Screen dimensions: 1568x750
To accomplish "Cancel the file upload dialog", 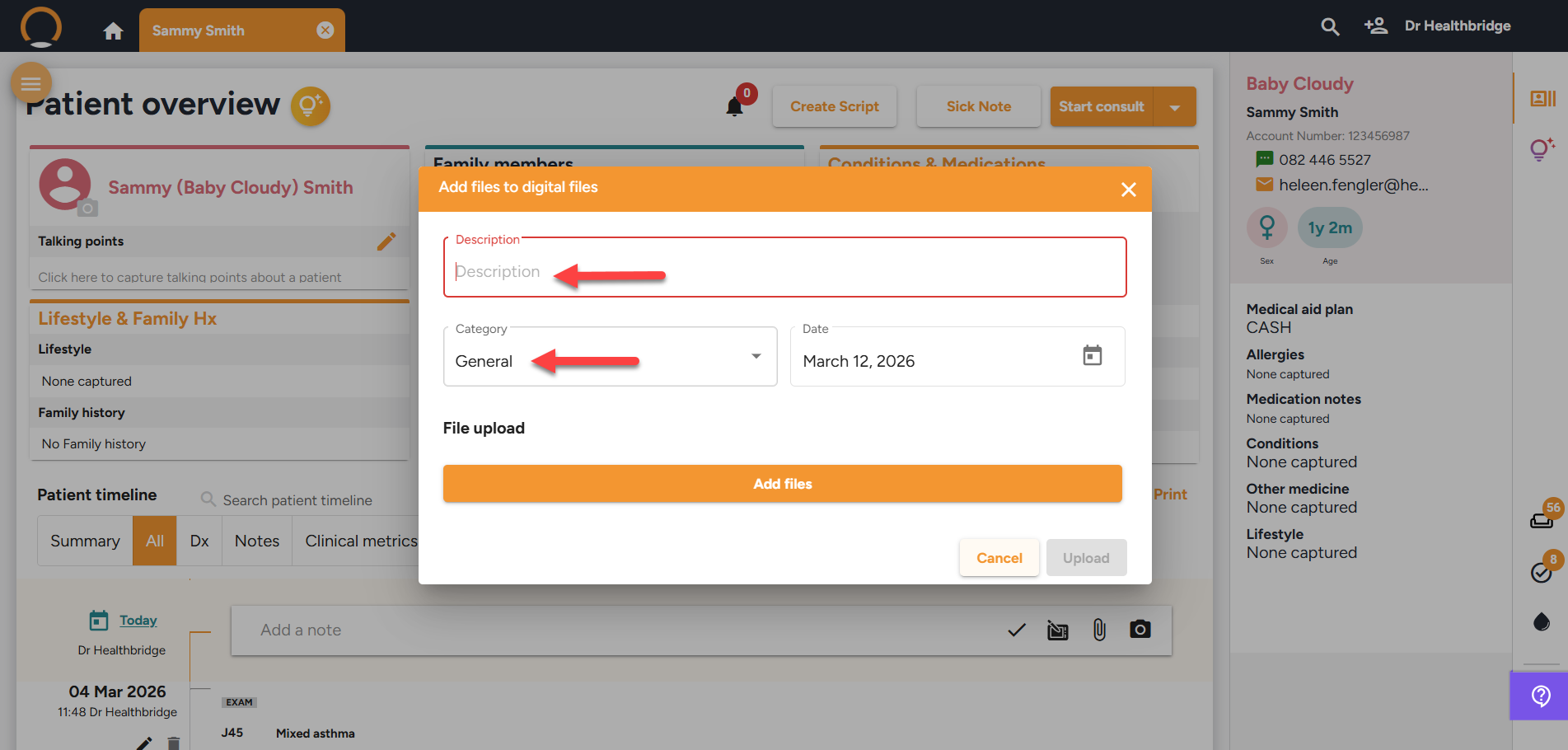I will (999, 558).
